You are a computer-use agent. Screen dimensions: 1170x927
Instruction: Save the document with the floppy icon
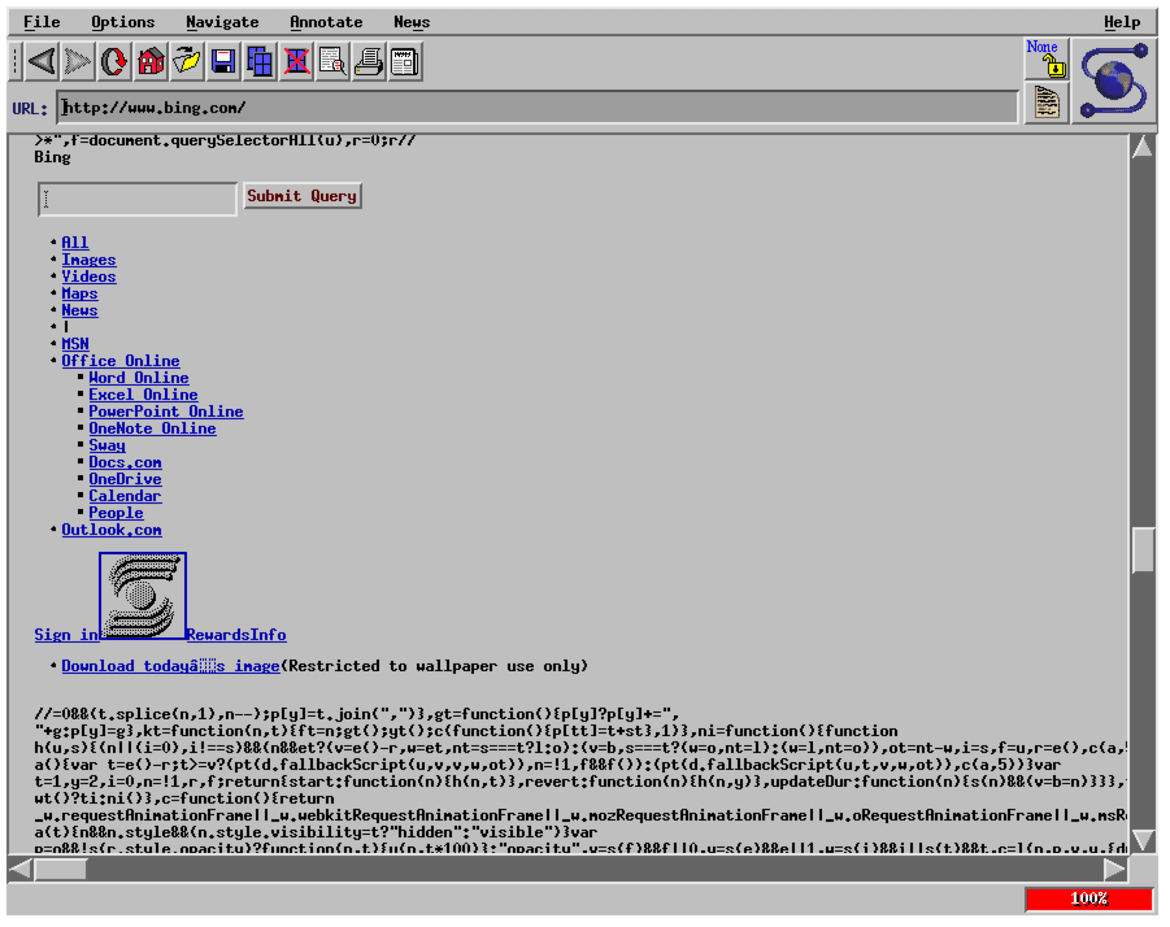pos(224,61)
